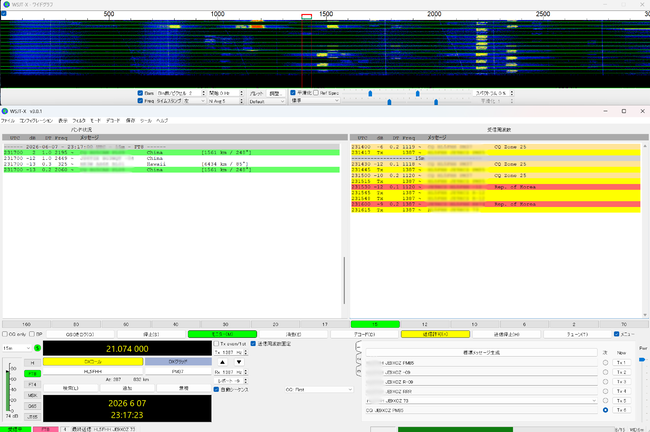The width and height of the screenshot is (650, 432).
Task: Click the Tune button
Action: point(577,334)
